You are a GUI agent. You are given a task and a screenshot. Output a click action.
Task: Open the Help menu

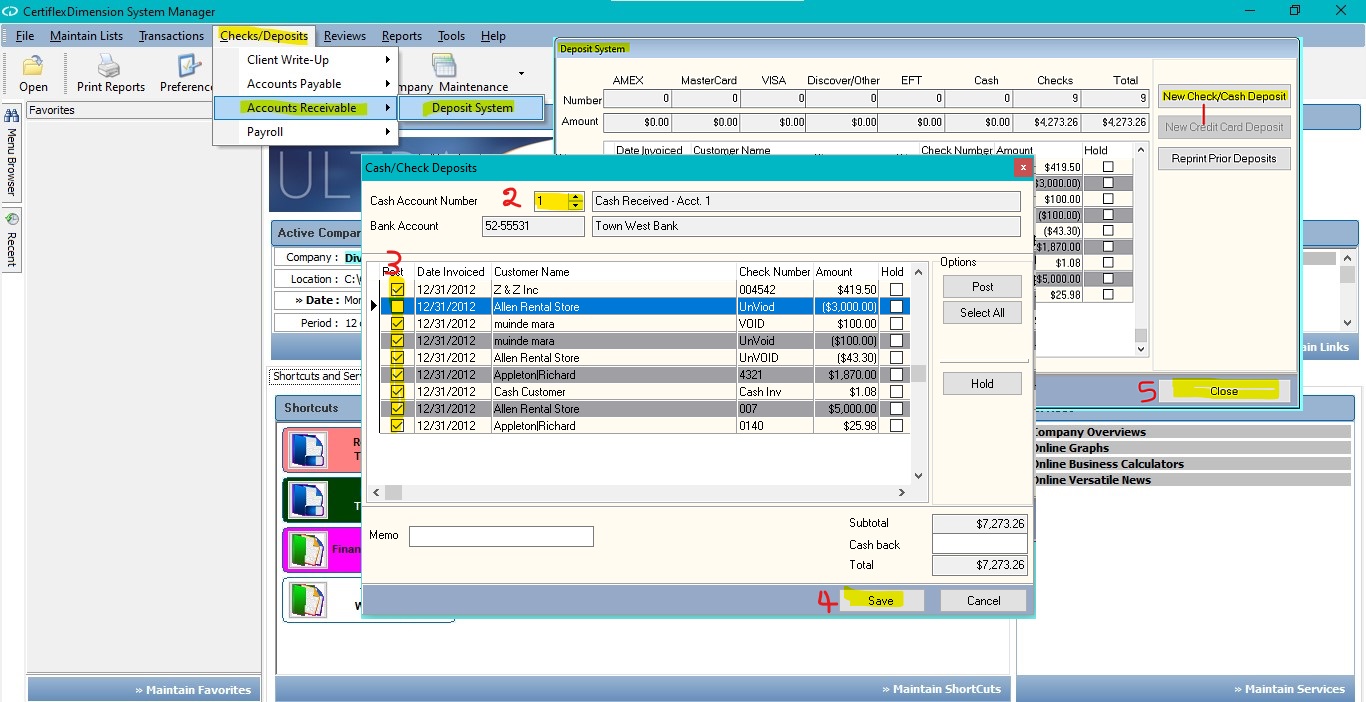pos(493,36)
